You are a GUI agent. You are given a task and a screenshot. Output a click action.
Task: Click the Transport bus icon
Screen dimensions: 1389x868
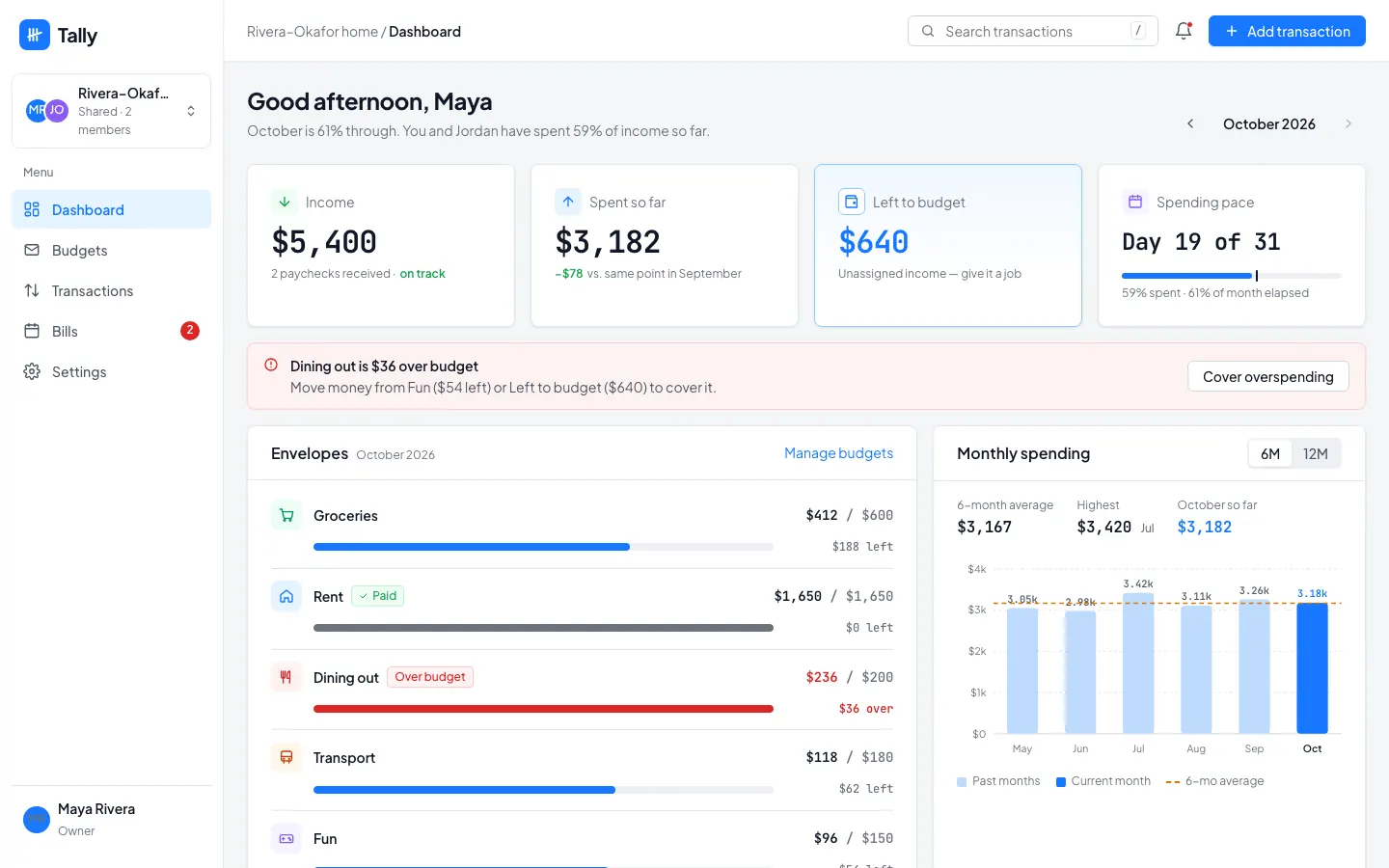pyautogui.click(x=286, y=757)
